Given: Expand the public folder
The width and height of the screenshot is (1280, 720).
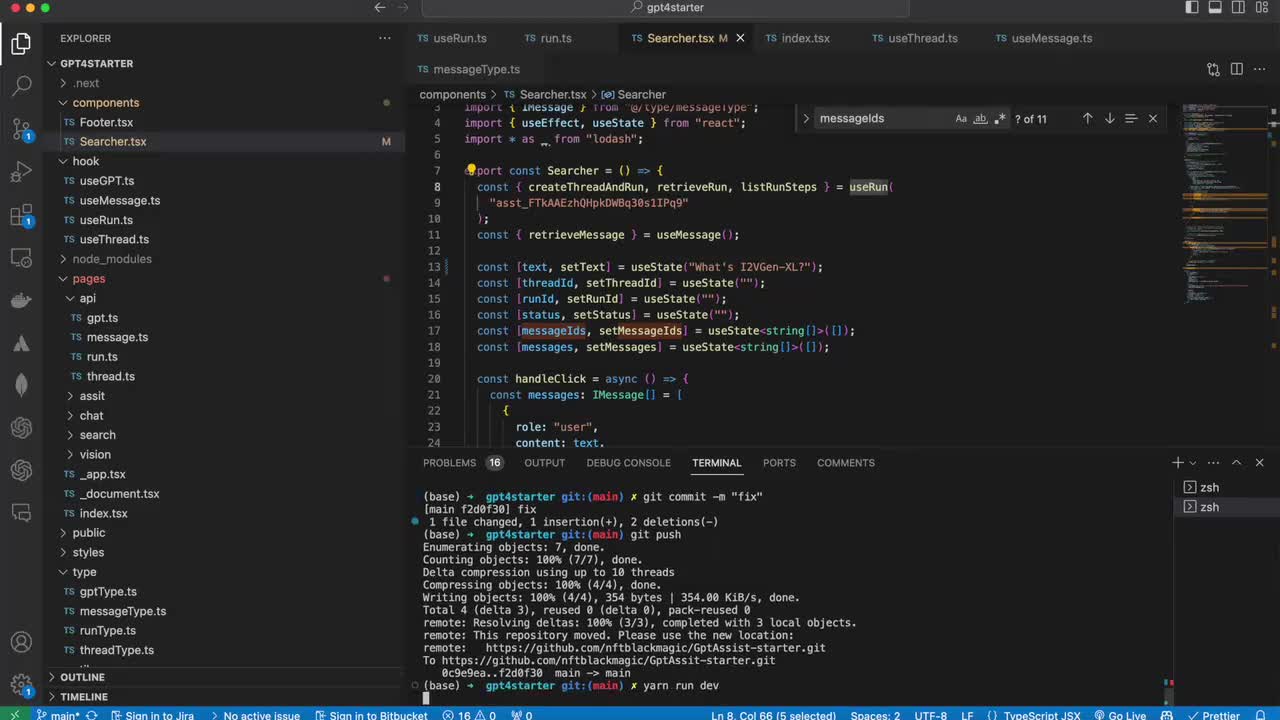Looking at the screenshot, I should click(88, 533).
